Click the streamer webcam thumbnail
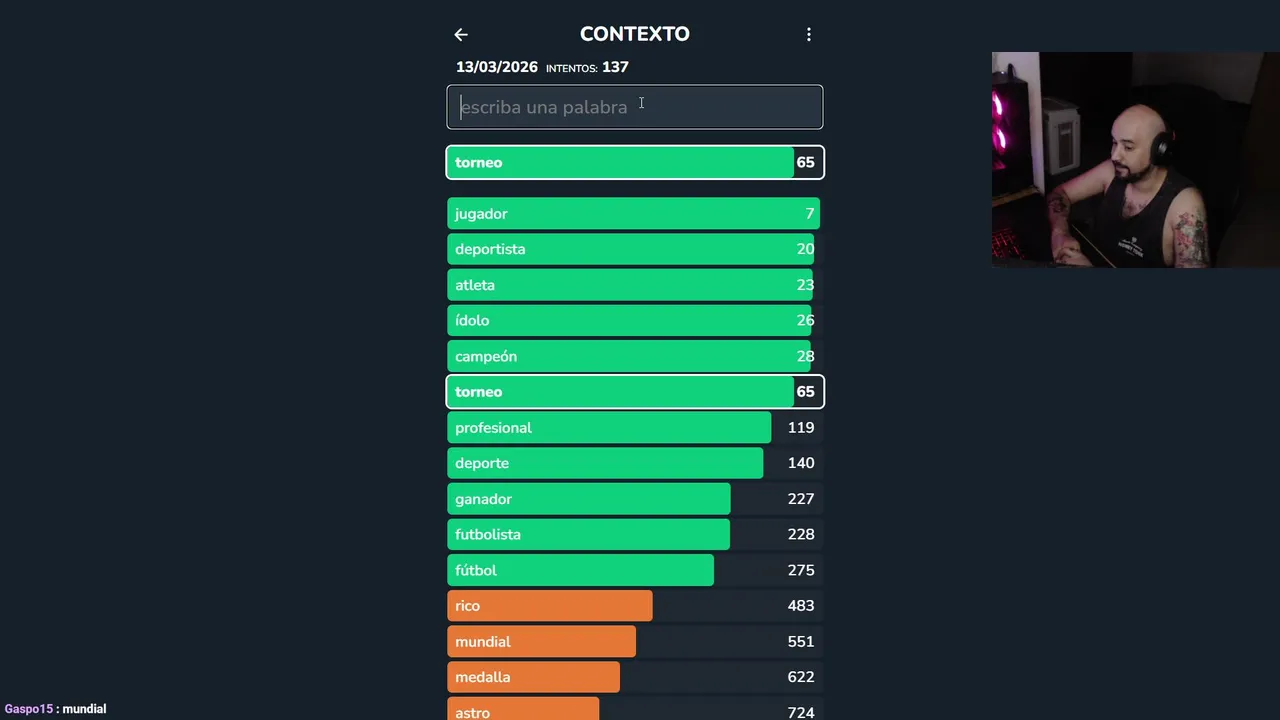Viewport: 1280px width, 720px height. [1135, 160]
